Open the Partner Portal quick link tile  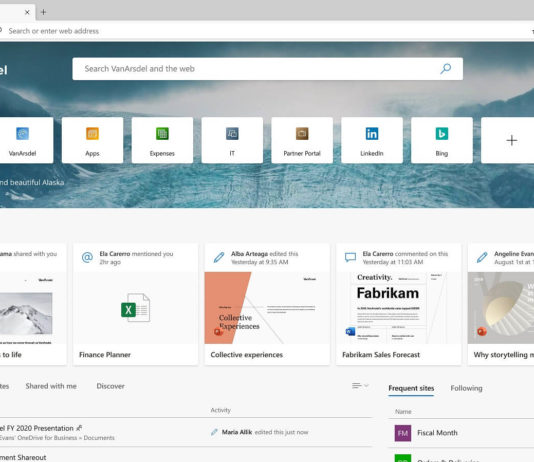tap(302, 140)
